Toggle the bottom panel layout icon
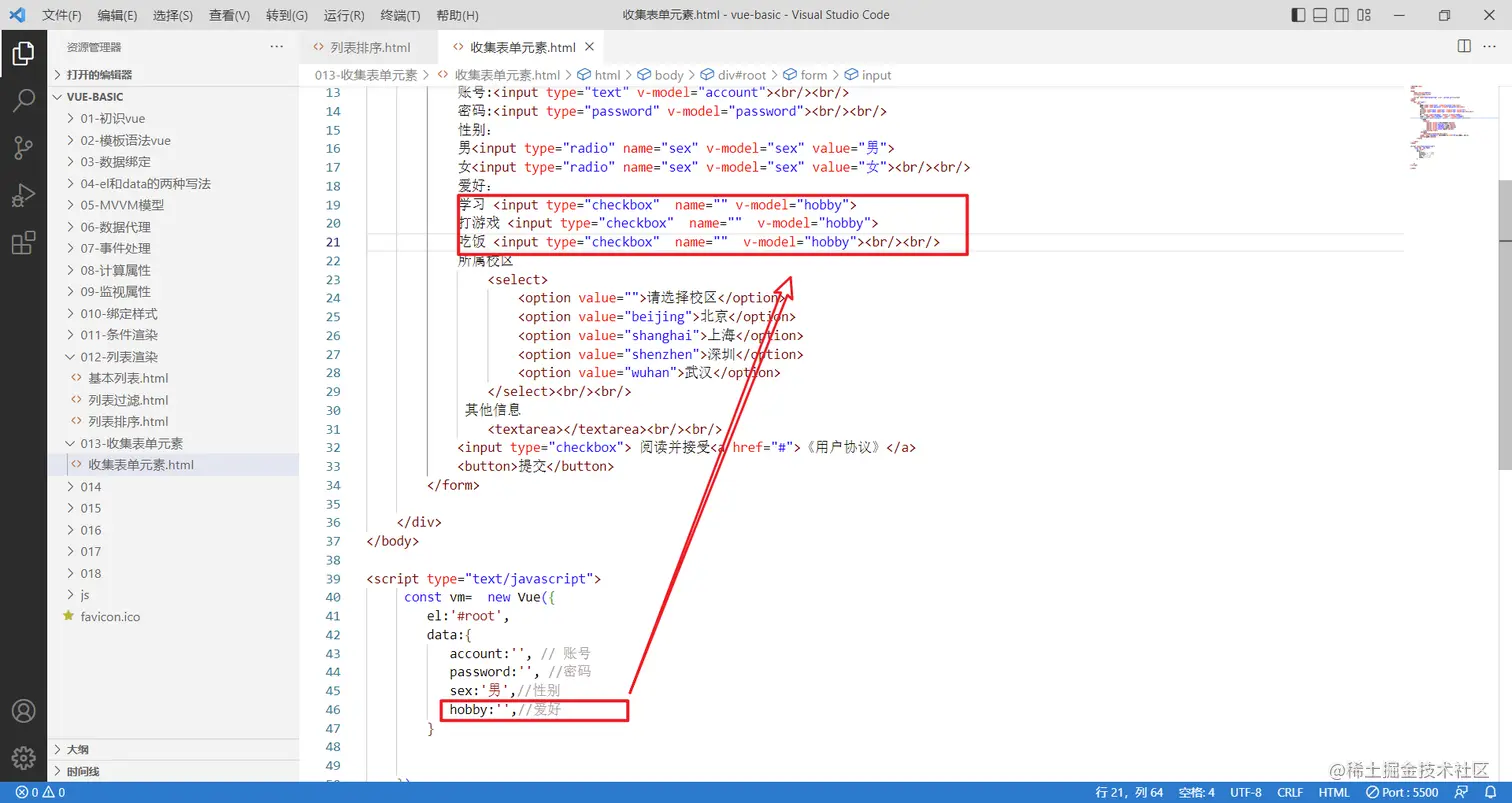 [1320, 15]
